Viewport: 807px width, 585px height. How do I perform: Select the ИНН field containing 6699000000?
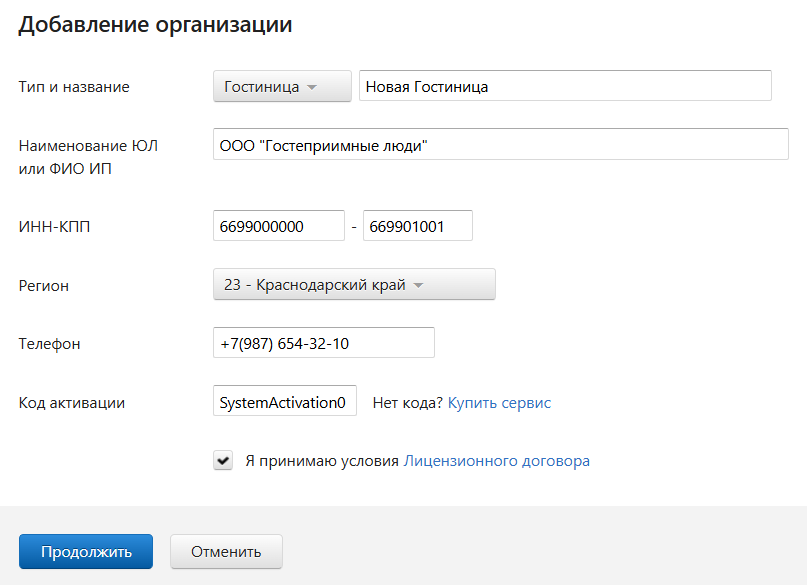[x=279, y=225]
